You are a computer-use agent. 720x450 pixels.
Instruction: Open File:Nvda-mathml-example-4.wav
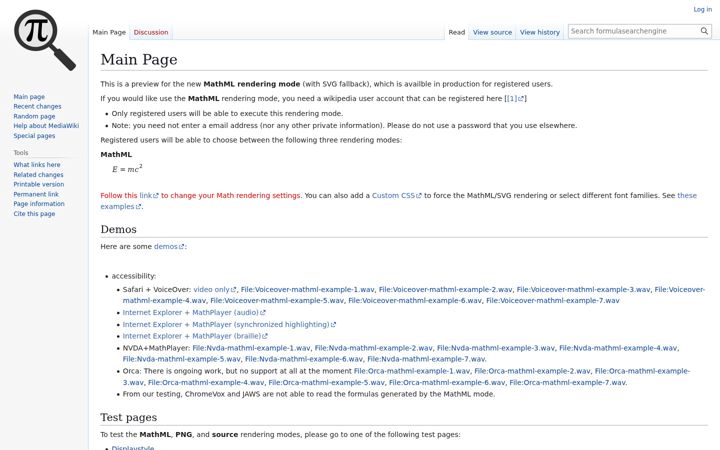coord(618,348)
